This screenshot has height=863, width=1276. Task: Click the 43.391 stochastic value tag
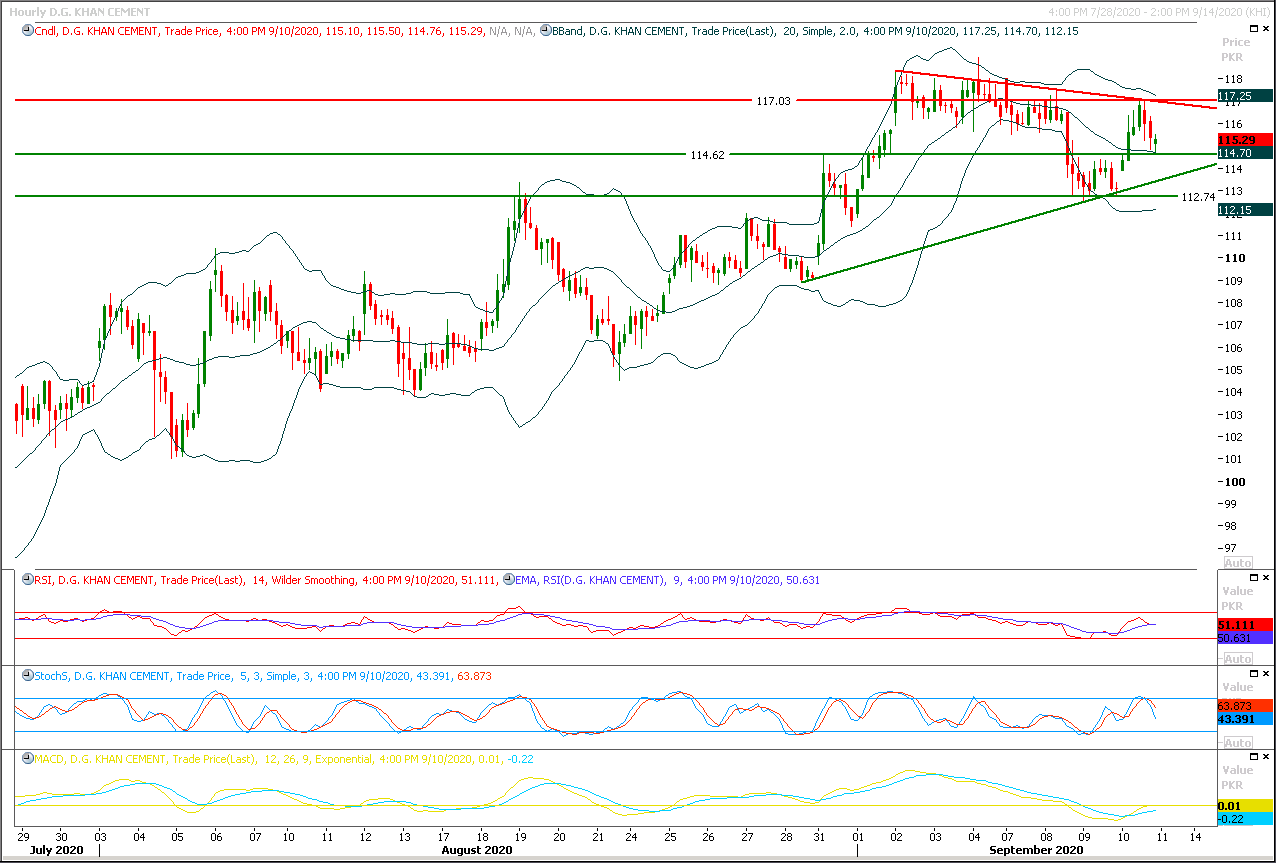coord(1244,719)
